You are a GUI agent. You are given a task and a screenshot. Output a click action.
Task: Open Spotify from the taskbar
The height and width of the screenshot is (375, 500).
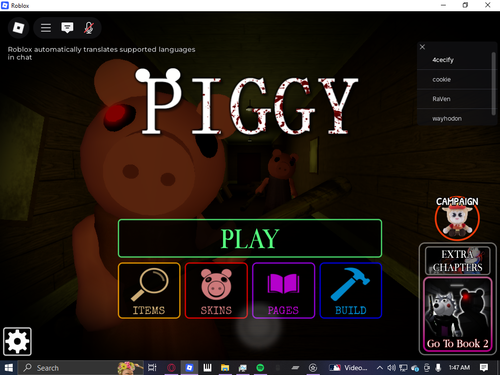[260, 368]
